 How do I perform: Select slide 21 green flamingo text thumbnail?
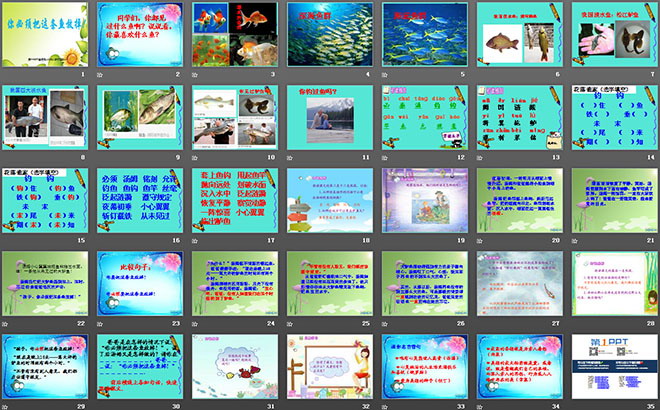615,200
